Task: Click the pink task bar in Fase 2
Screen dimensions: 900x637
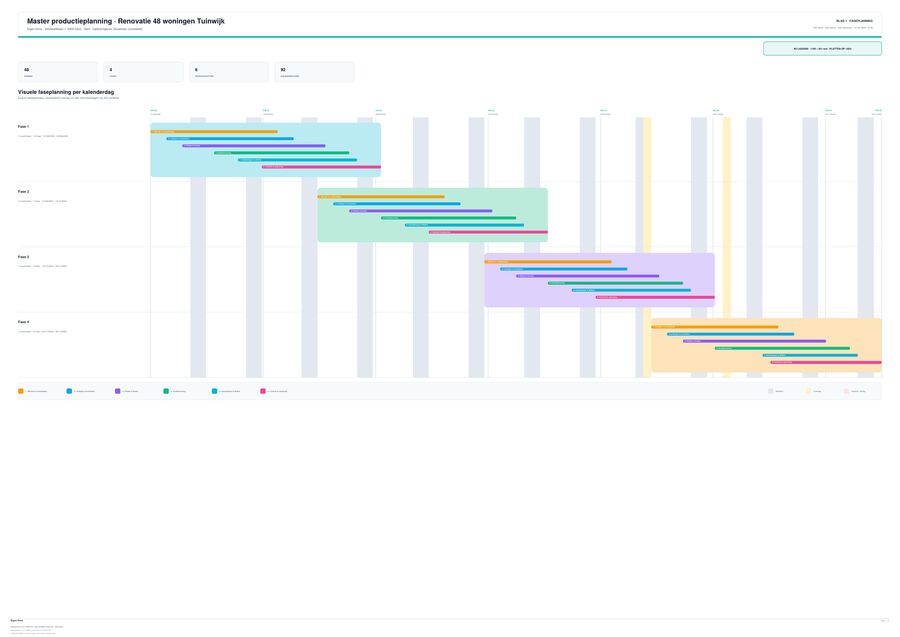Action: click(x=488, y=232)
